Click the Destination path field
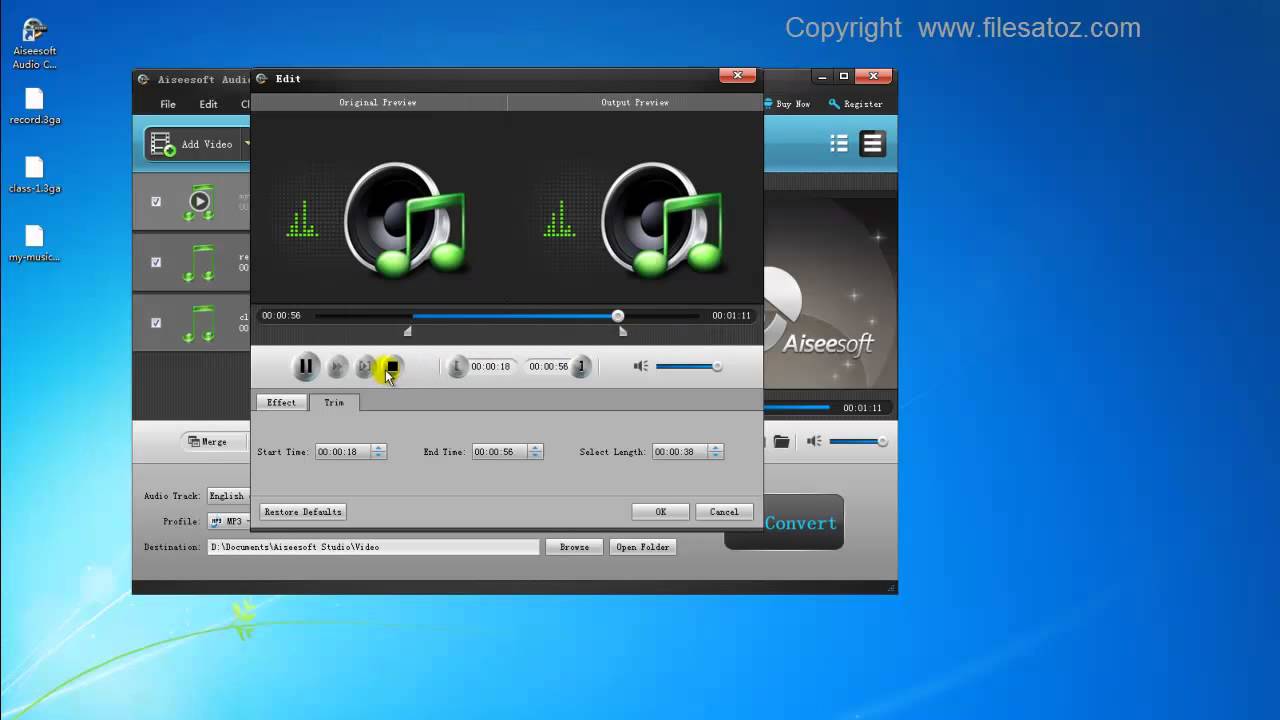 [374, 547]
